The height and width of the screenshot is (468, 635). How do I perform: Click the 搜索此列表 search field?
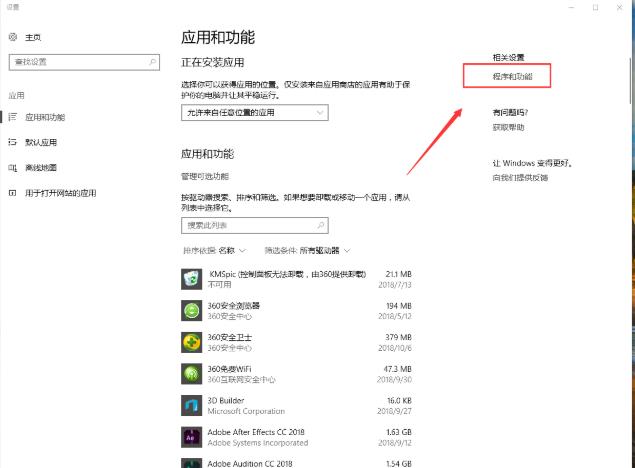pos(260,226)
